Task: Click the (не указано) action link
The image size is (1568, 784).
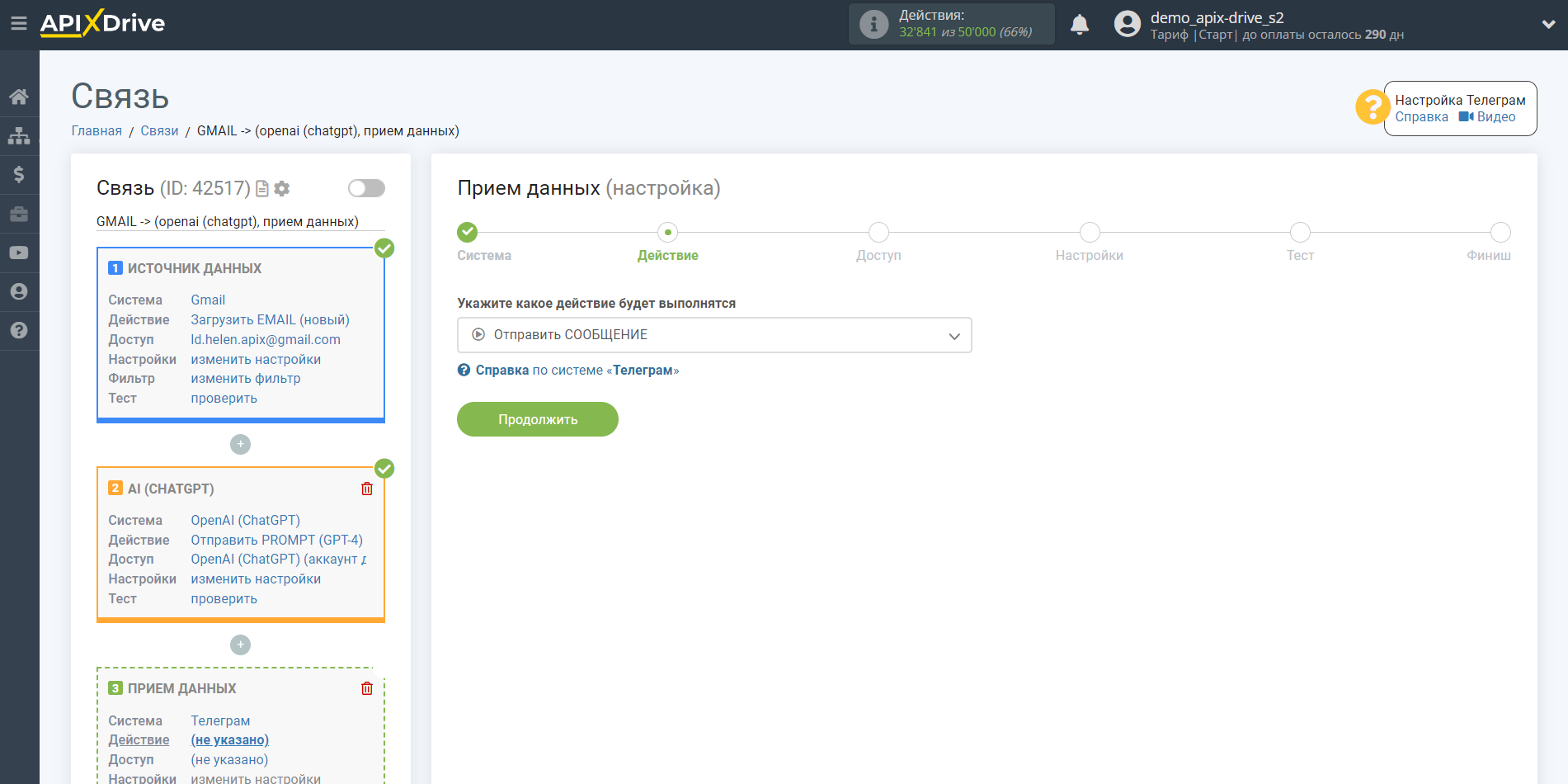Action: pos(229,739)
